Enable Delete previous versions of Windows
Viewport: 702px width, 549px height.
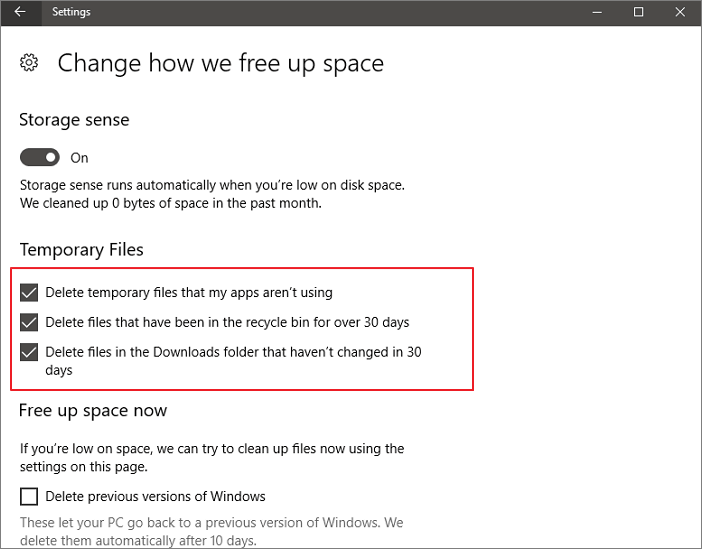pyautogui.click(x=29, y=496)
